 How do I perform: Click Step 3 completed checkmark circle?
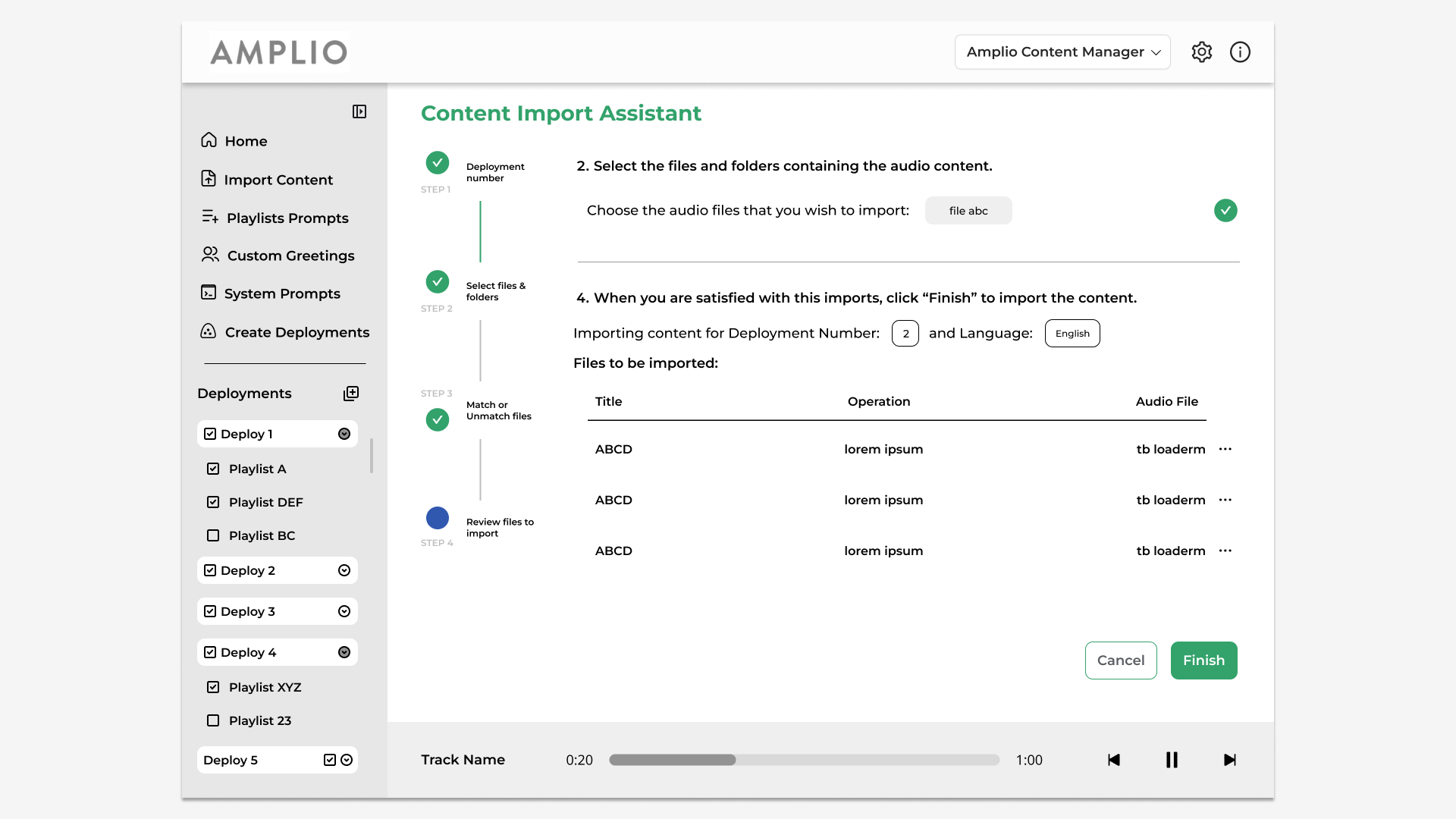coord(438,419)
